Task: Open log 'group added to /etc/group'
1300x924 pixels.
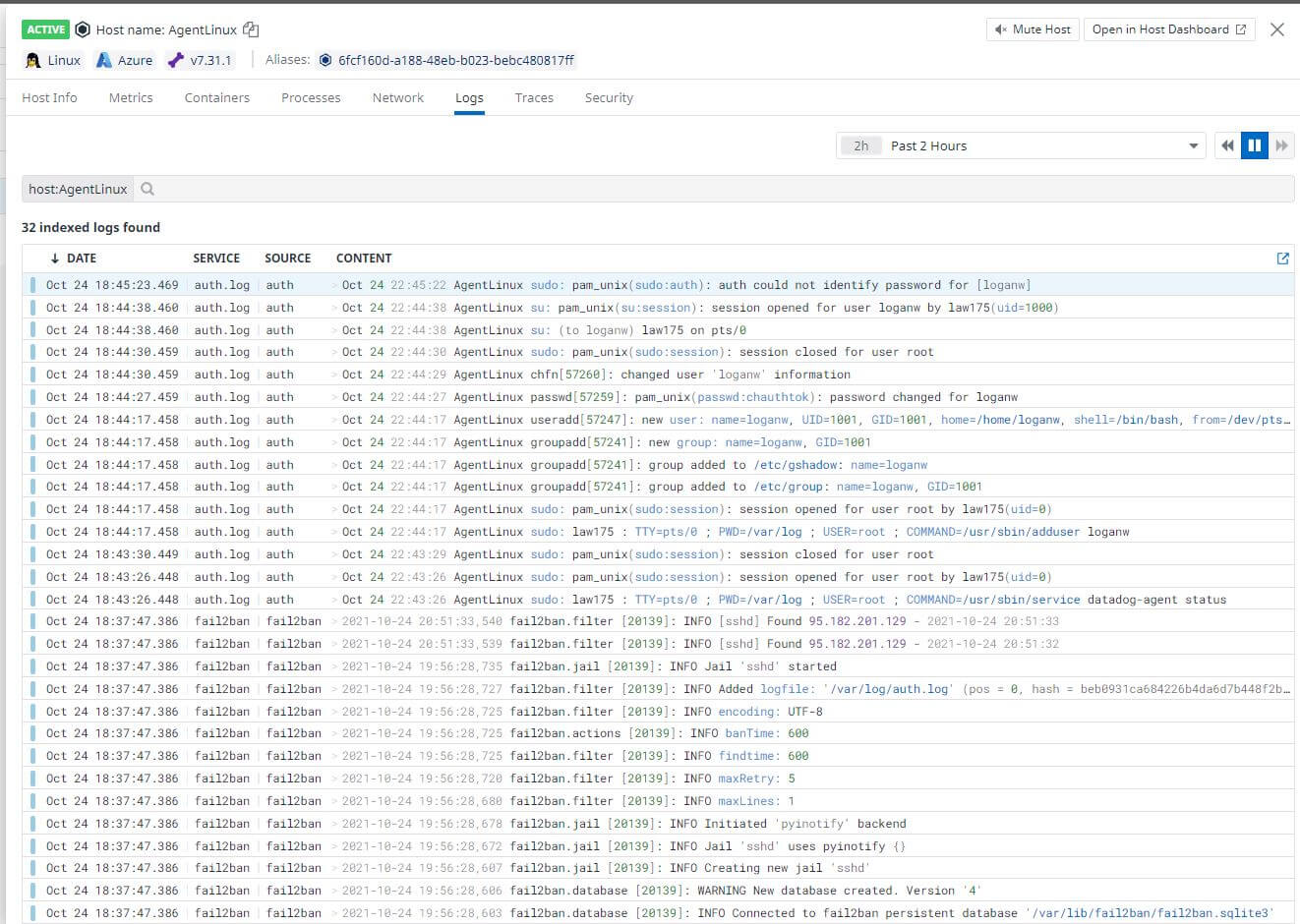Action: (x=658, y=487)
